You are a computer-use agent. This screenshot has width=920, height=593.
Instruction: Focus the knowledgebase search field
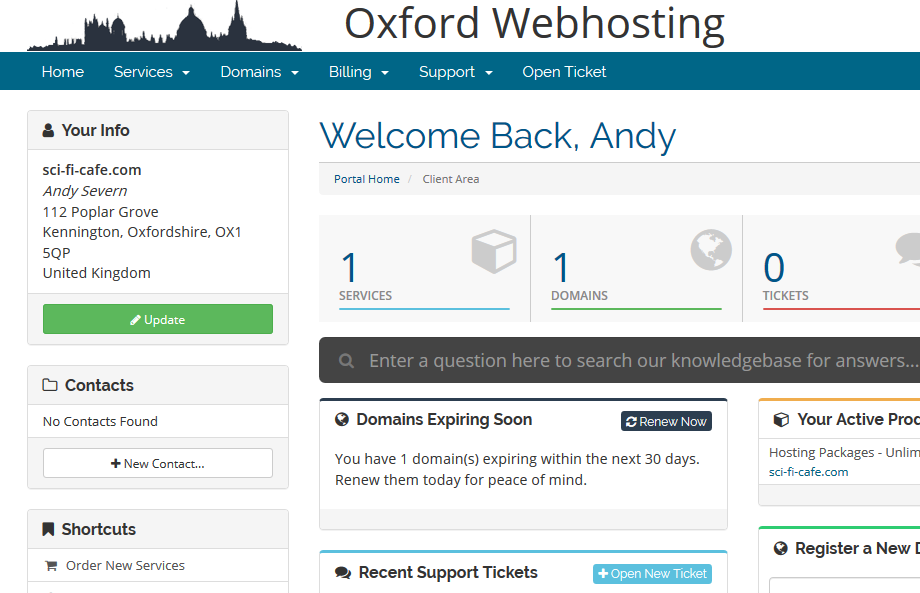(x=620, y=360)
